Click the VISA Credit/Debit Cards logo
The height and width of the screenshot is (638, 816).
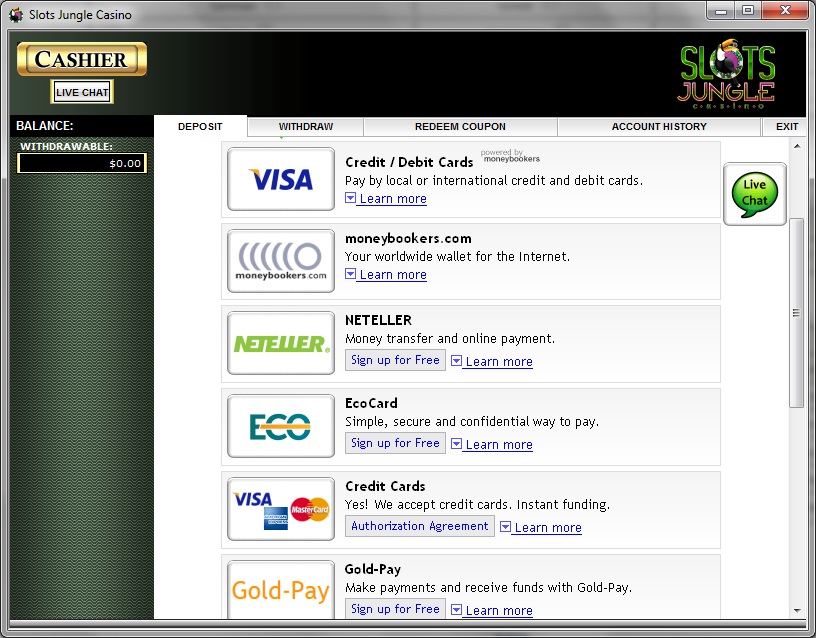[x=281, y=180]
